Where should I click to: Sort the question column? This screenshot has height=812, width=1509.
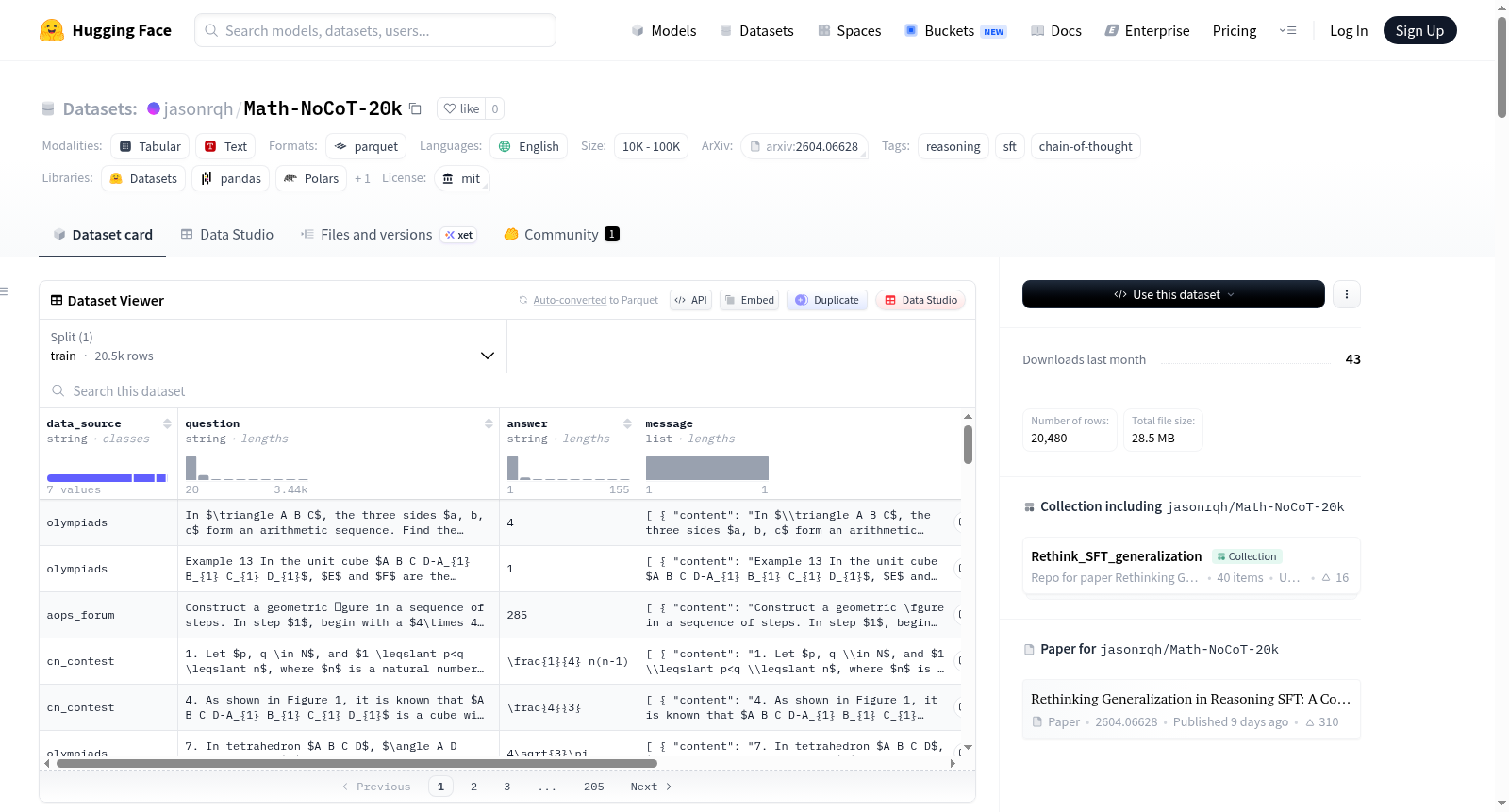point(489,423)
